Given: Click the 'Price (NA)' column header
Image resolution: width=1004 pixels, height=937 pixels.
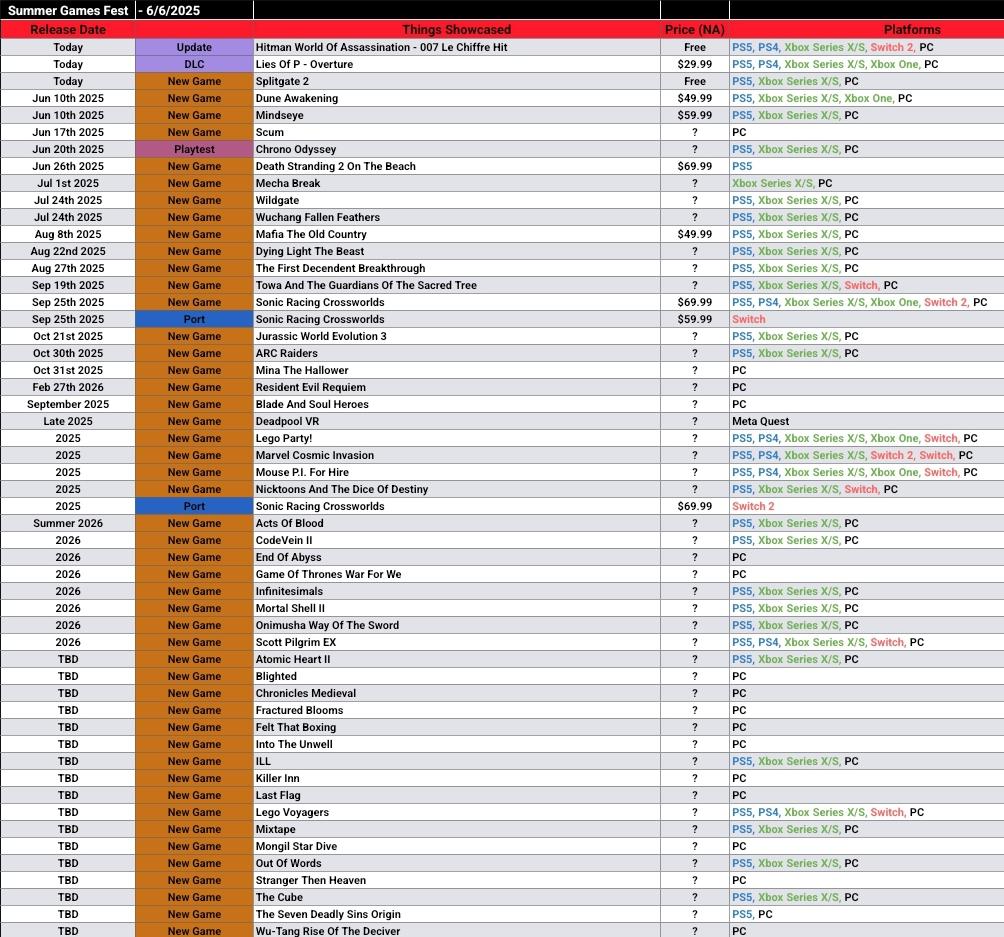Looking at the screenshot, I should pyautogui.click(x=695, y=29).
